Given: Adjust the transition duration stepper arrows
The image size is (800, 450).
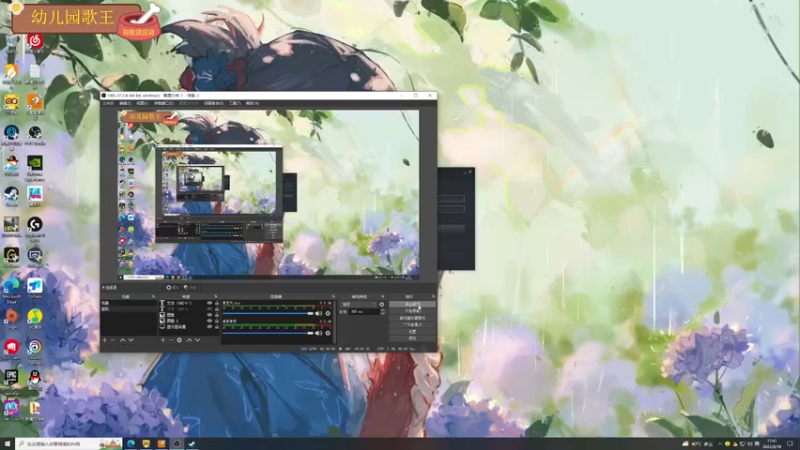Looking at the screenshot, I should point(383,312).
